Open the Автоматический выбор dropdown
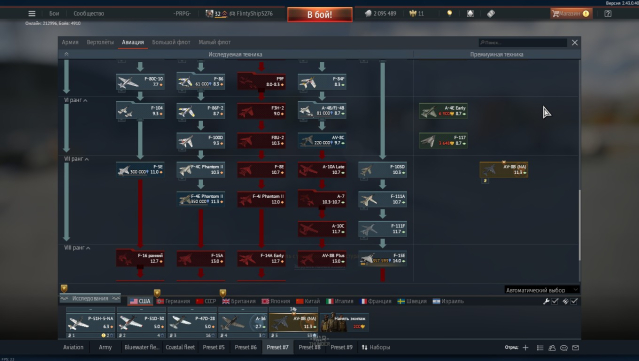This screenshot has width=639, height=361. tap(542, 290)
